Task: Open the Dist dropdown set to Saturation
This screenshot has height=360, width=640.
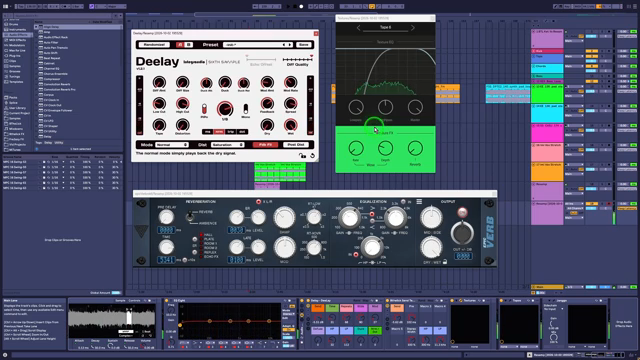Action: click(227, 145)
